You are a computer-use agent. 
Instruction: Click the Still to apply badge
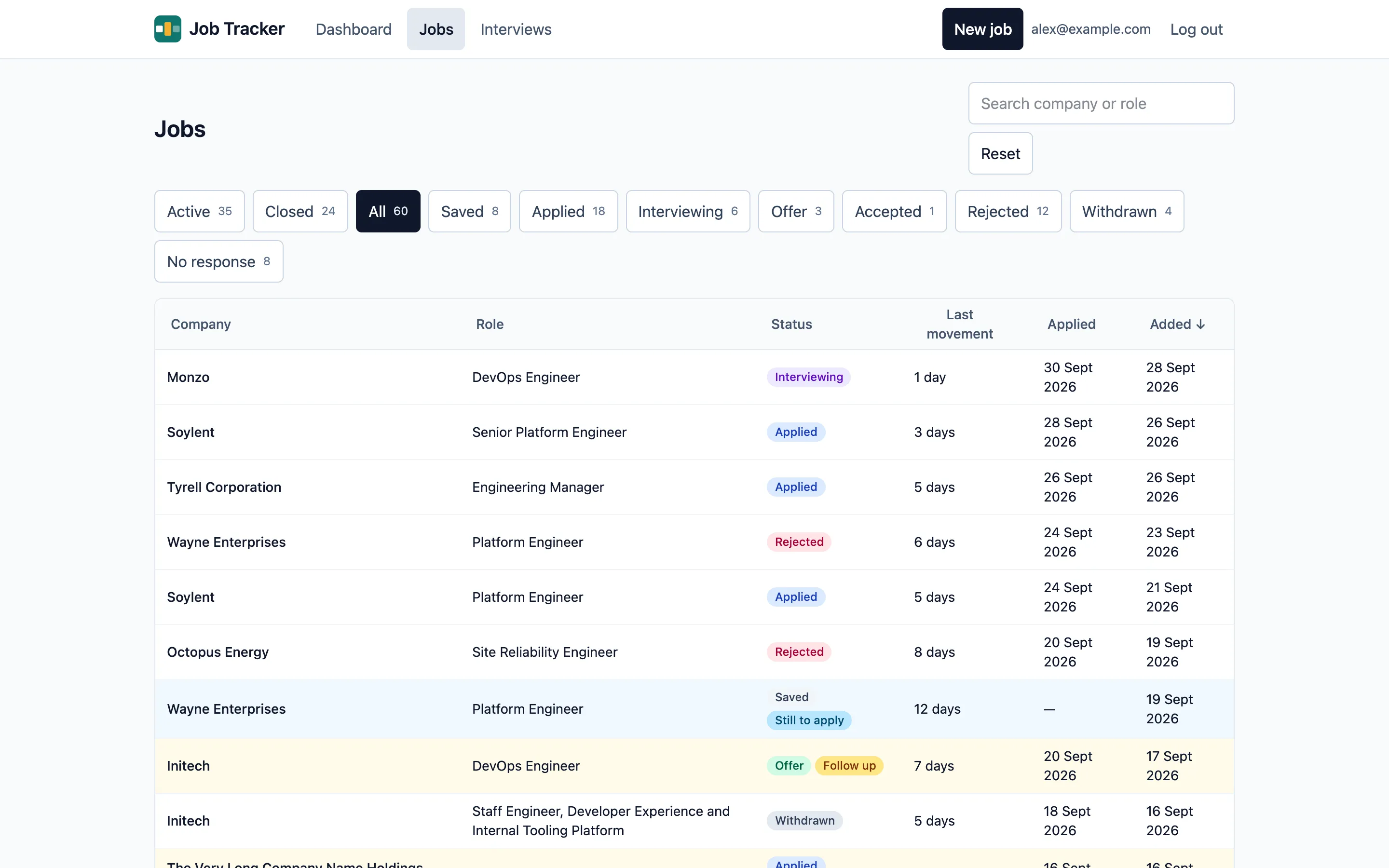pyautogui.click(x=809, y=720)
